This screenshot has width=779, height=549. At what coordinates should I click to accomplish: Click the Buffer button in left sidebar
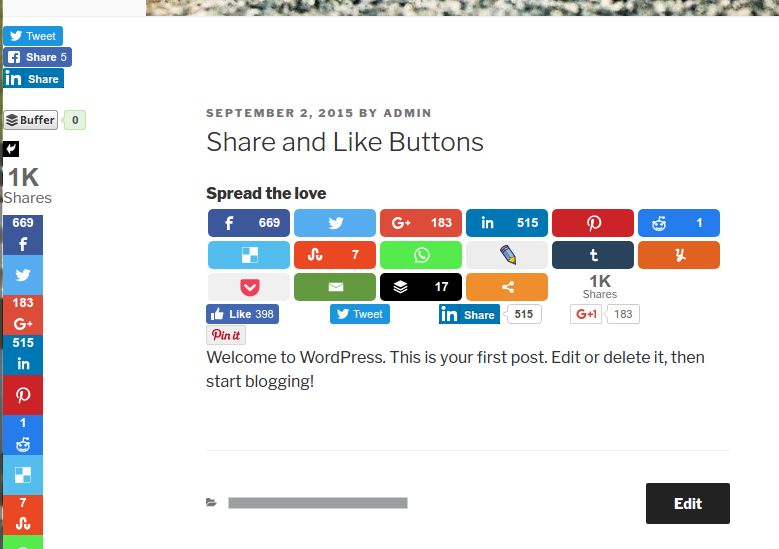(x=31, y=120)
